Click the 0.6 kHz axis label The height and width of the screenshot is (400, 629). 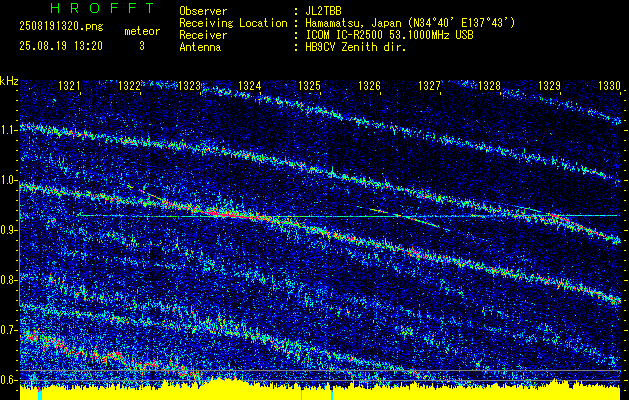click(9, 380)
